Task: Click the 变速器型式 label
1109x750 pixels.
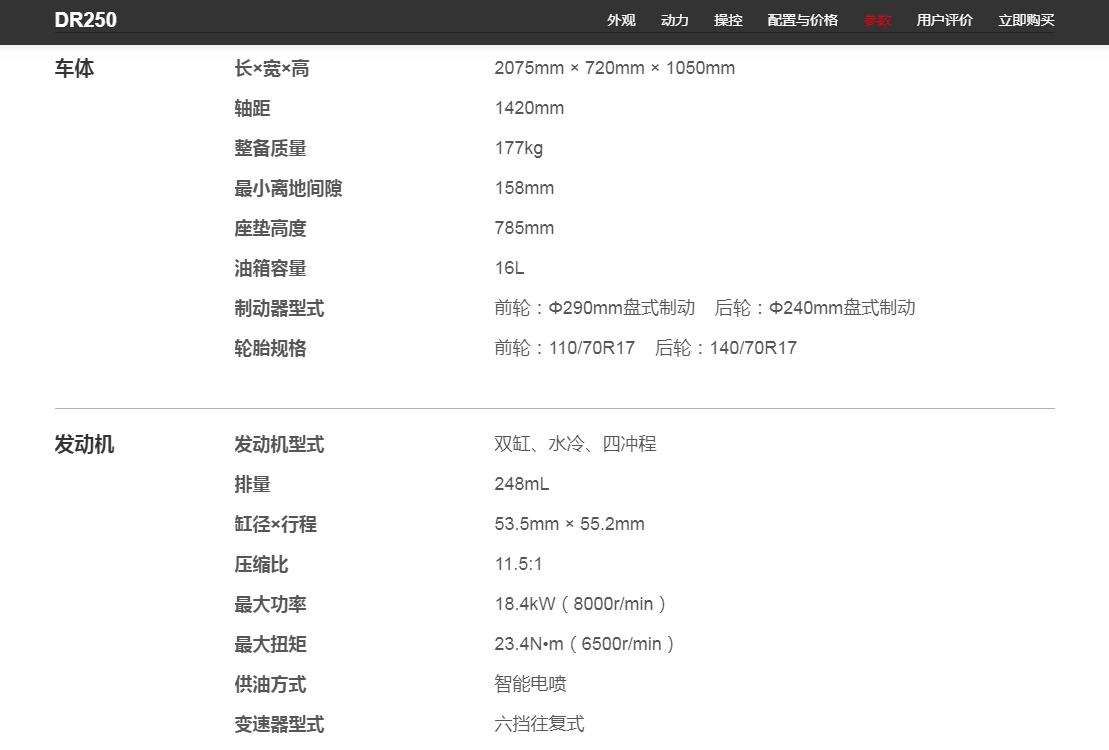Action: tap(279, 725)
